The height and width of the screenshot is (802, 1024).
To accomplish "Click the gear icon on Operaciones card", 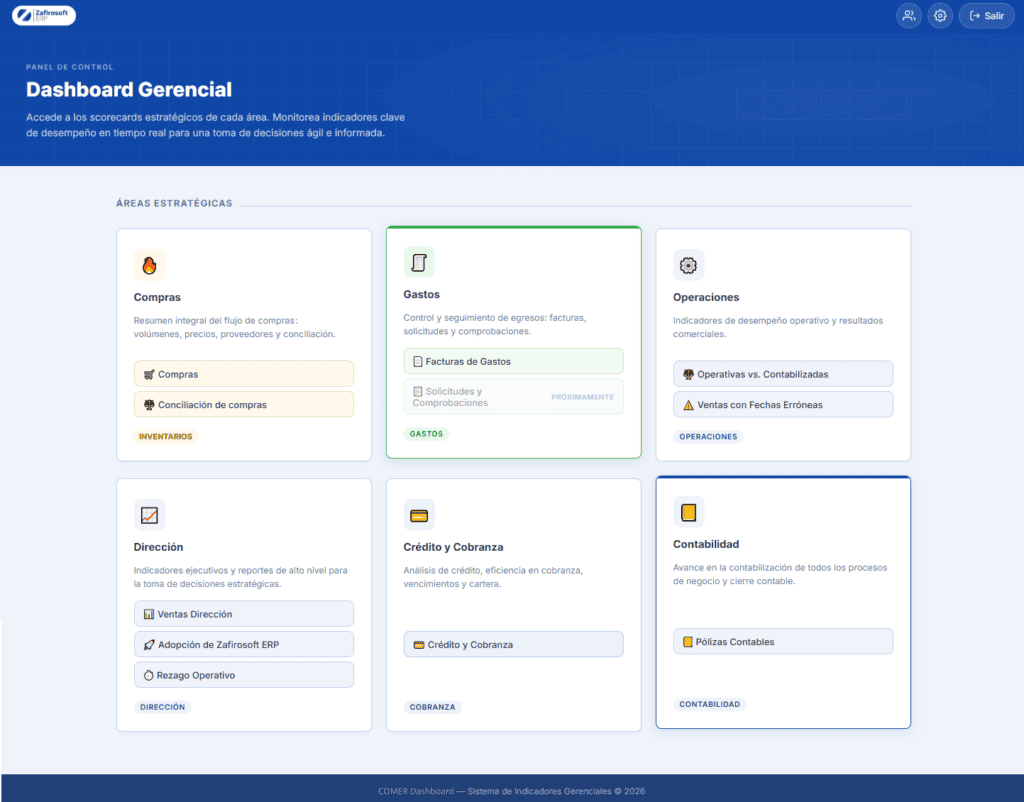I will click(x=688, y=265).
